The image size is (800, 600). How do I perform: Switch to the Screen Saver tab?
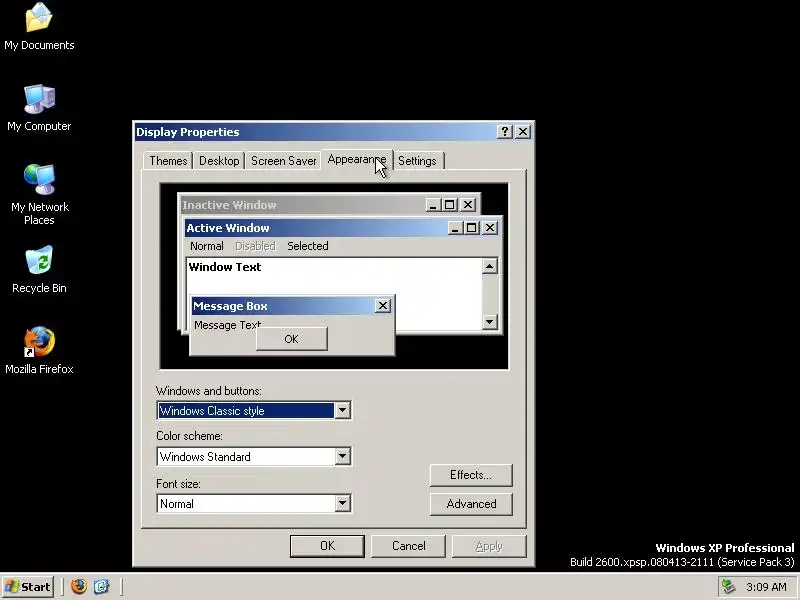pos(284,161)
